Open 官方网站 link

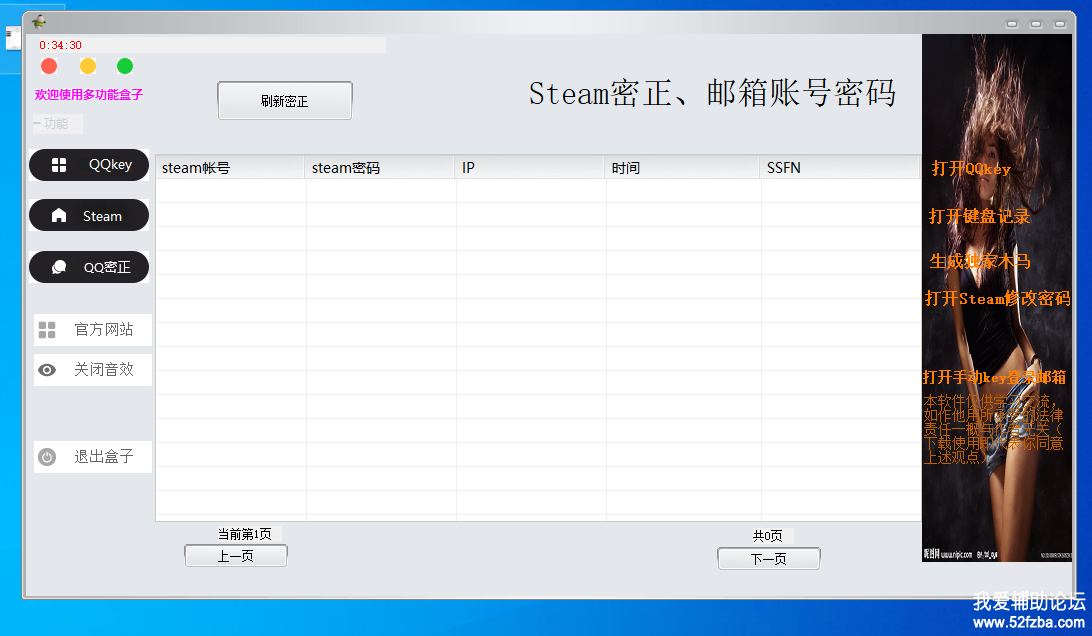pos(93,329)
